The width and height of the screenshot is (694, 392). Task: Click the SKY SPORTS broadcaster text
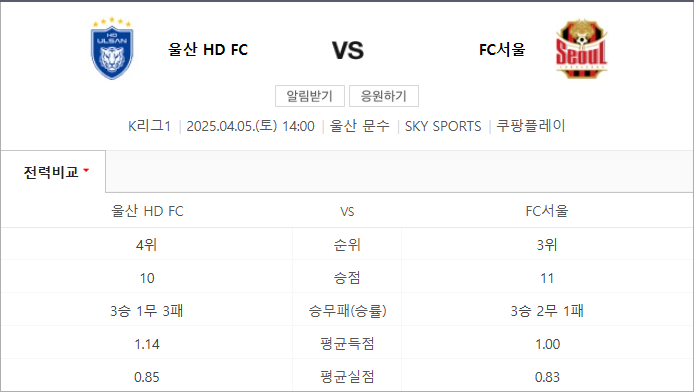(443, 126)
